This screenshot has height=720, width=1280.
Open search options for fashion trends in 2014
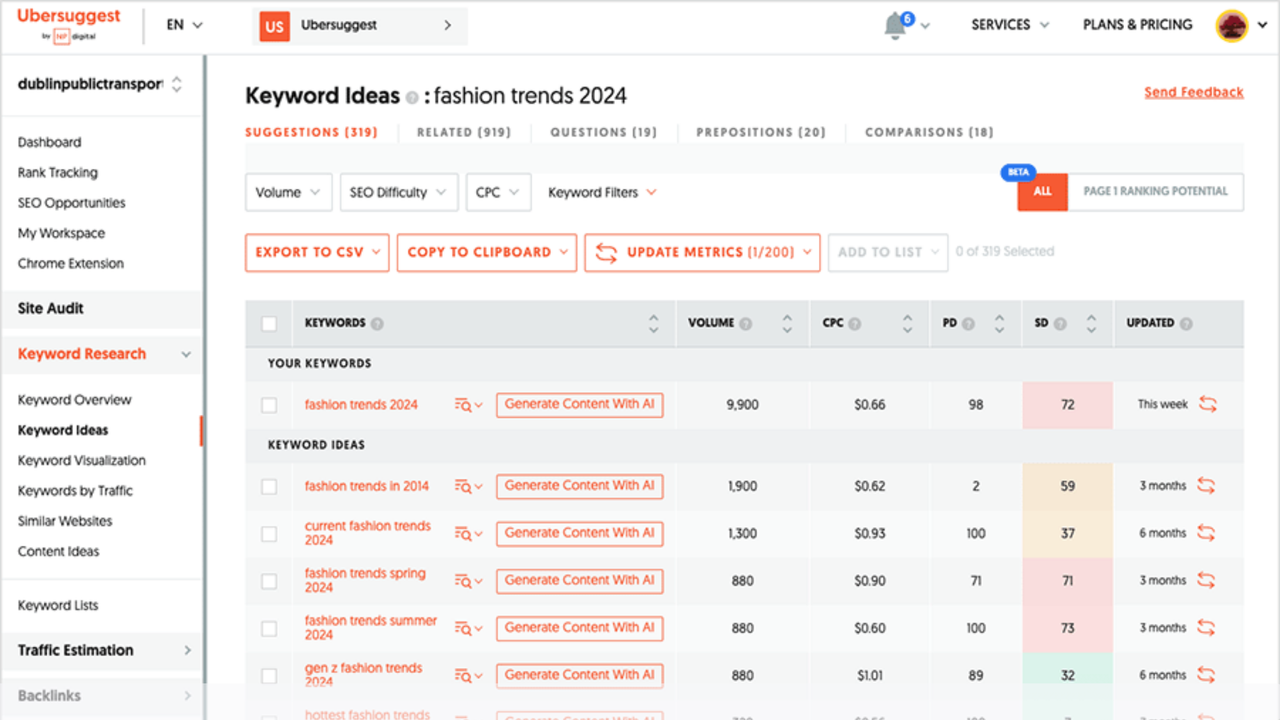468,487
